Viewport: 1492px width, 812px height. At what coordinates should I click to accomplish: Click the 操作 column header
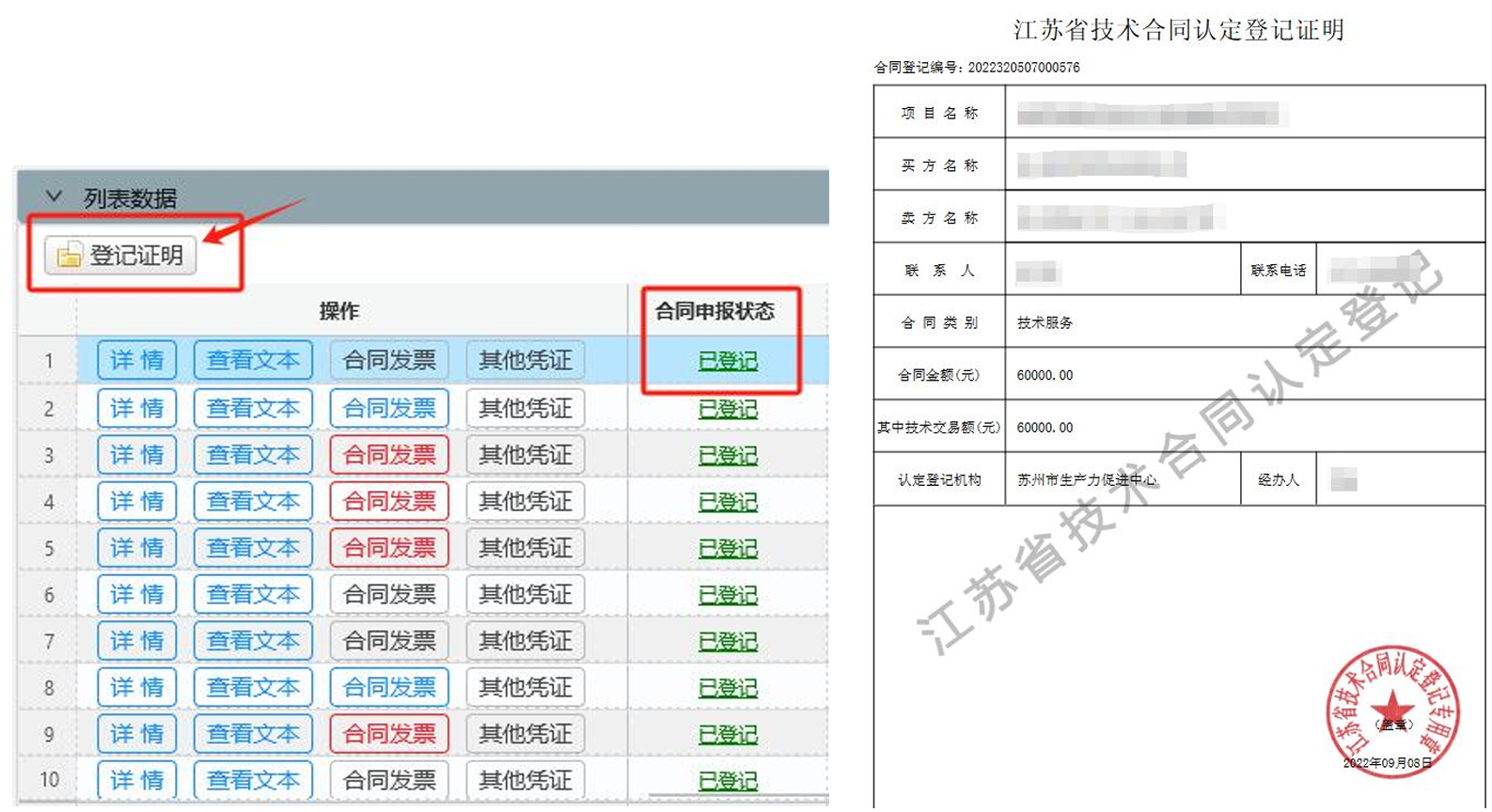[x=339, y=312]
